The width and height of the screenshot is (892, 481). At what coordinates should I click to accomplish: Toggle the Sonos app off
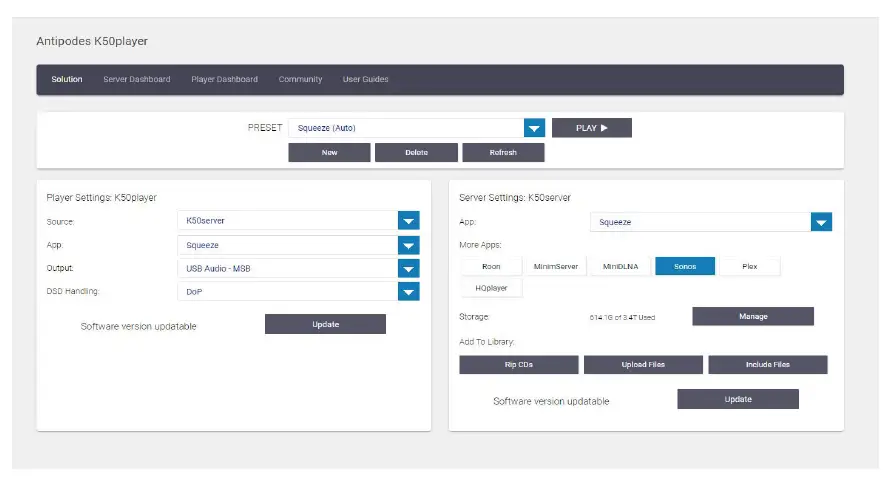[x=685, y=266]
